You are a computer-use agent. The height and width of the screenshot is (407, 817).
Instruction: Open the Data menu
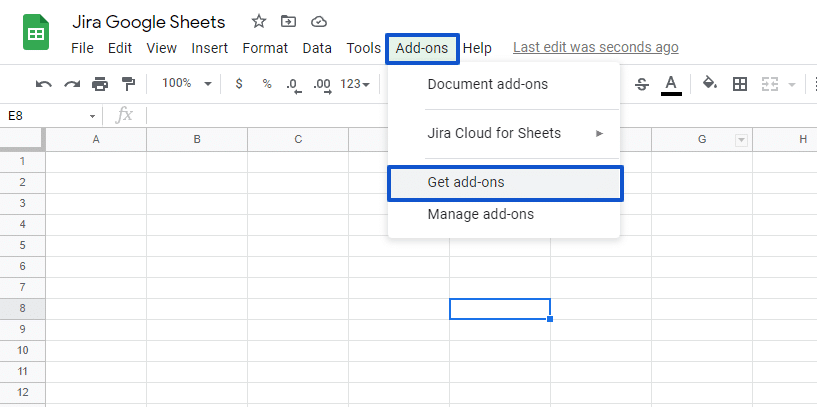click(x=317, y=48)
